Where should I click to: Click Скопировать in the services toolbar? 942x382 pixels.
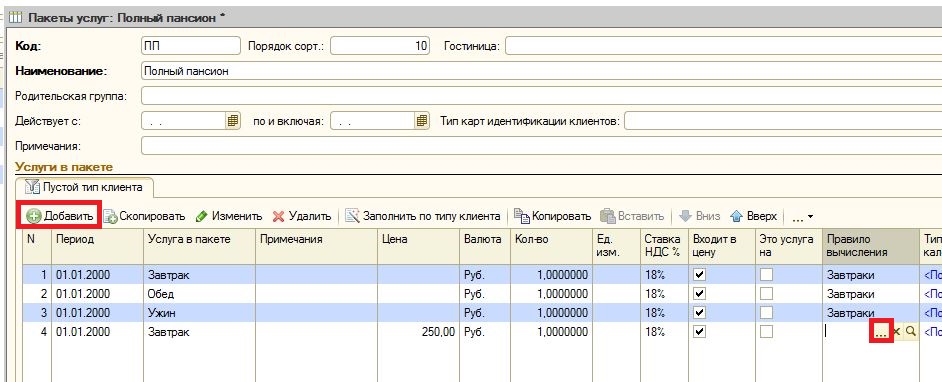pos(144,216)
